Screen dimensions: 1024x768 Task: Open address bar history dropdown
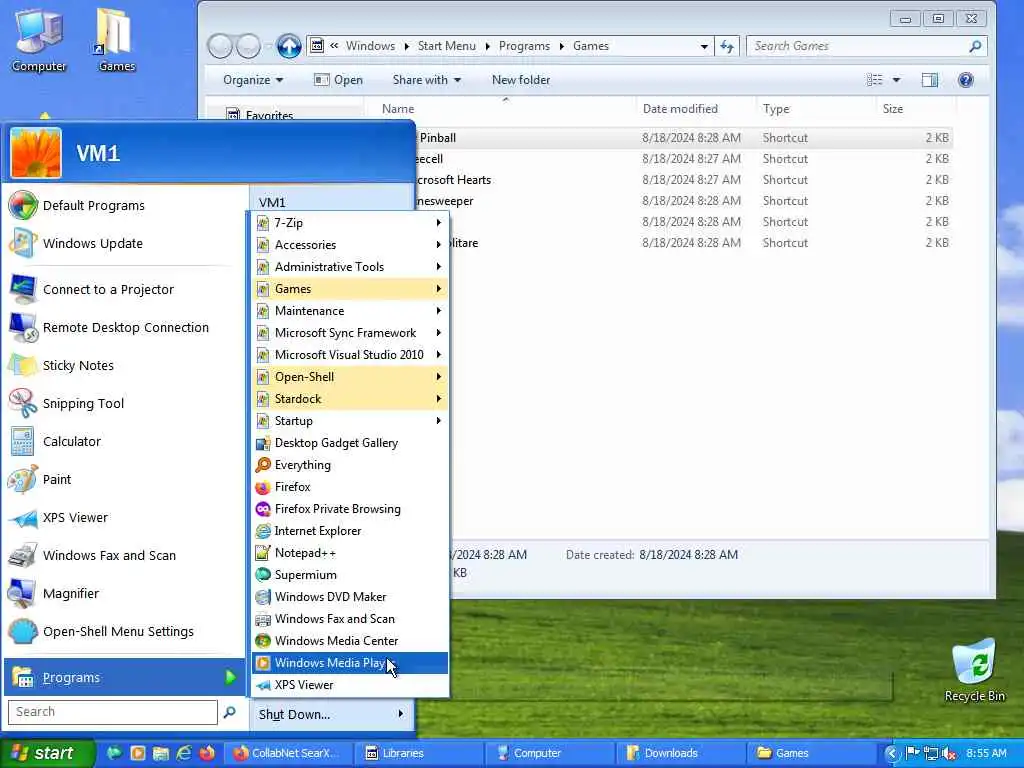703,46
